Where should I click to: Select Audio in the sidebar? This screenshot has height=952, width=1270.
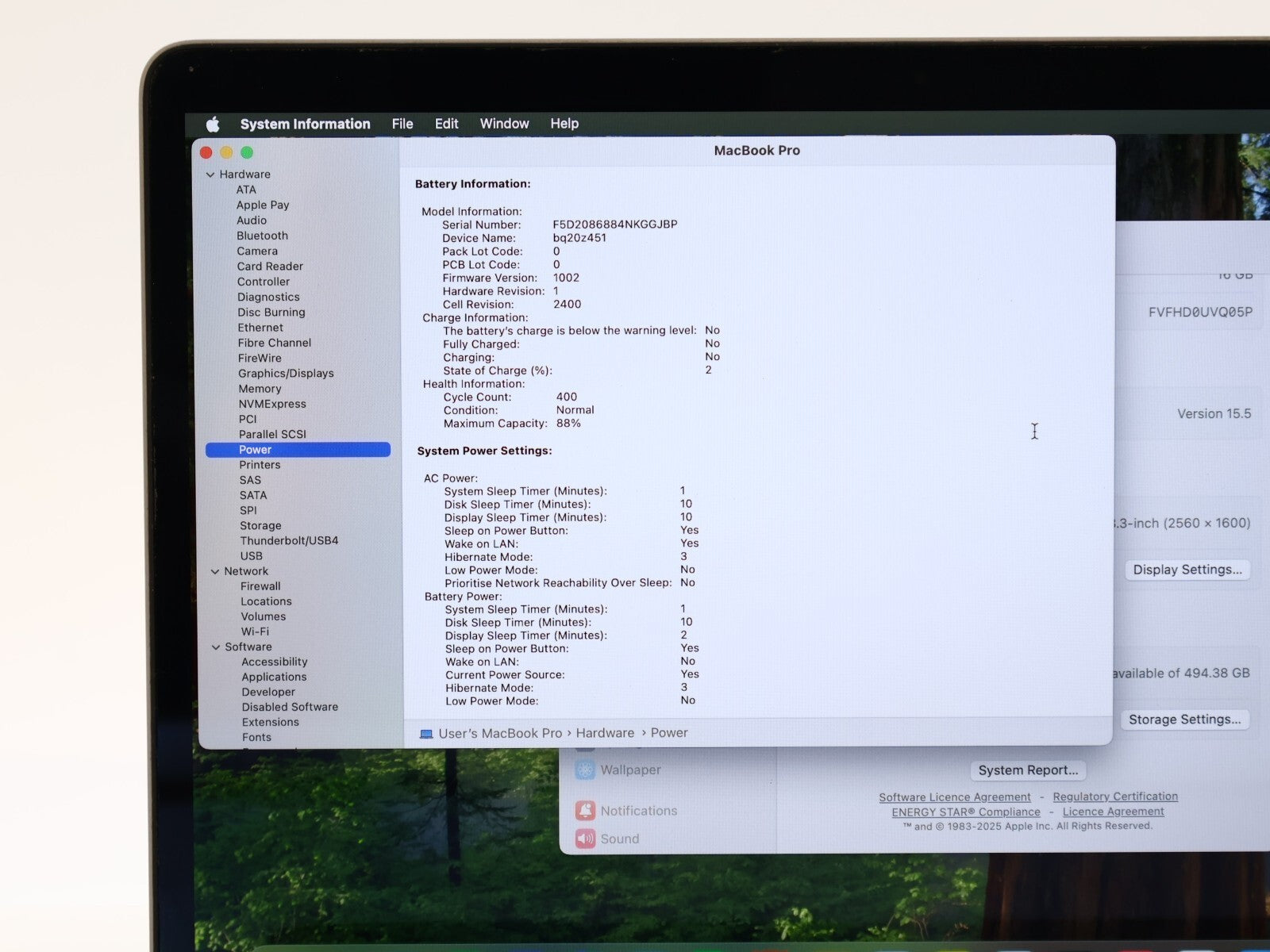click(x=252, y=221)
